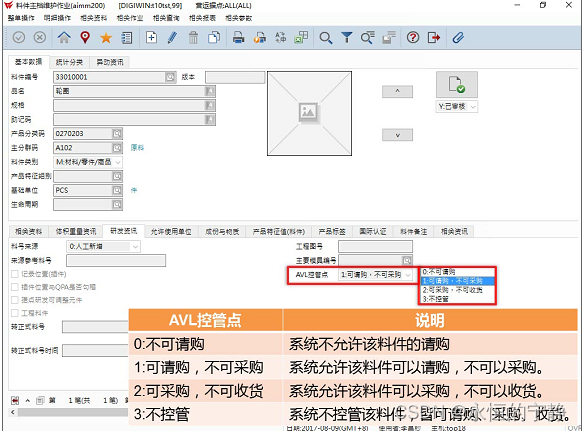Expand the 料号来源 dropdown
The image size is (582, 431).
135,246
